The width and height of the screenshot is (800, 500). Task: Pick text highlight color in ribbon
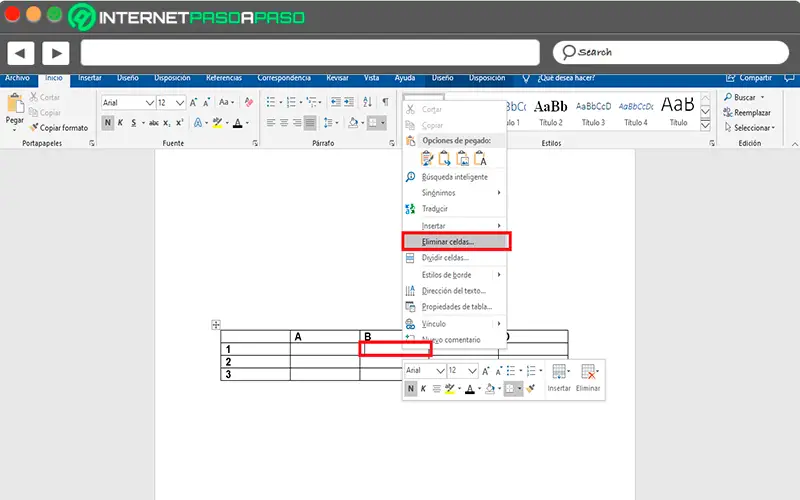(x=218, y=123)
